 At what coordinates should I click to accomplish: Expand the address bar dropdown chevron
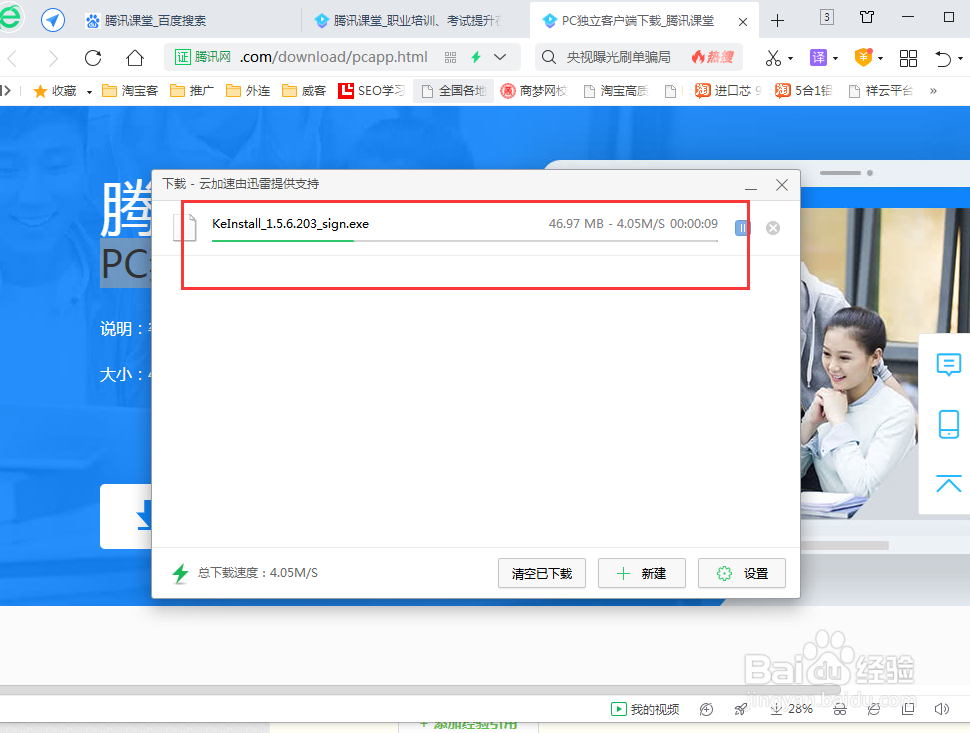tap(500, 58)
